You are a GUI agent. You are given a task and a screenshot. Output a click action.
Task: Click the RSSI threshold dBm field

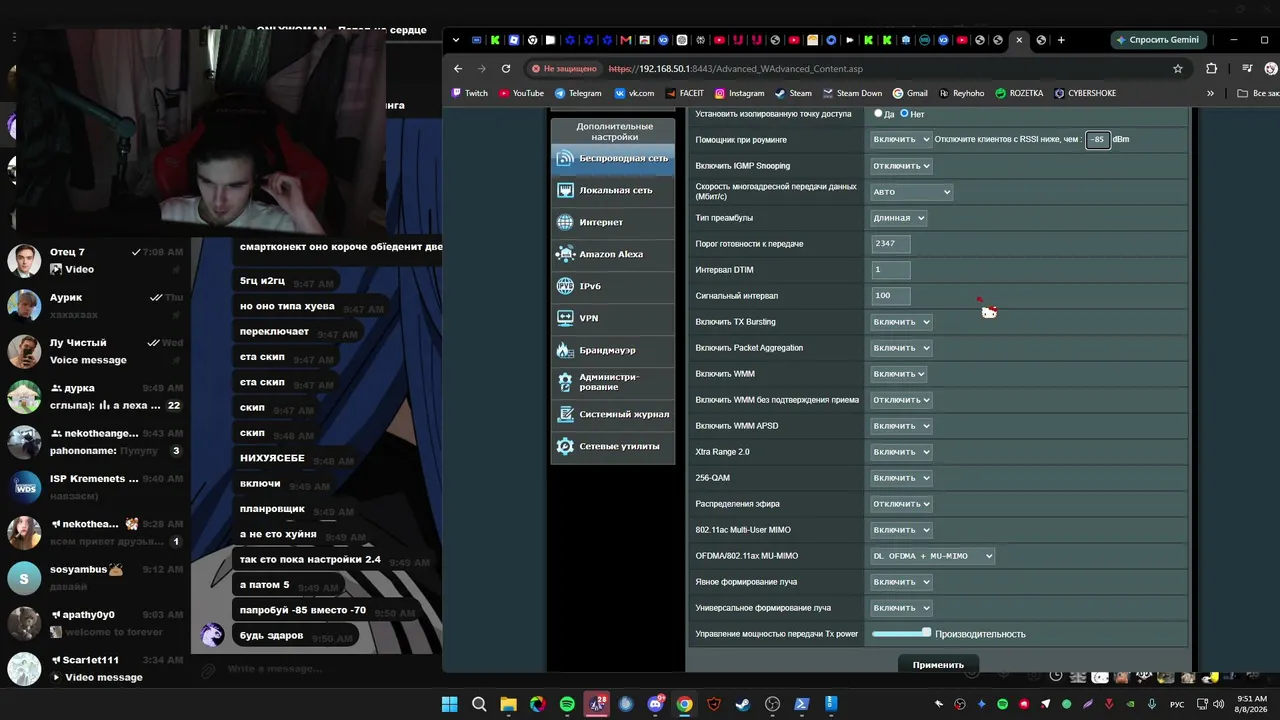click(x=1098, y=140)
